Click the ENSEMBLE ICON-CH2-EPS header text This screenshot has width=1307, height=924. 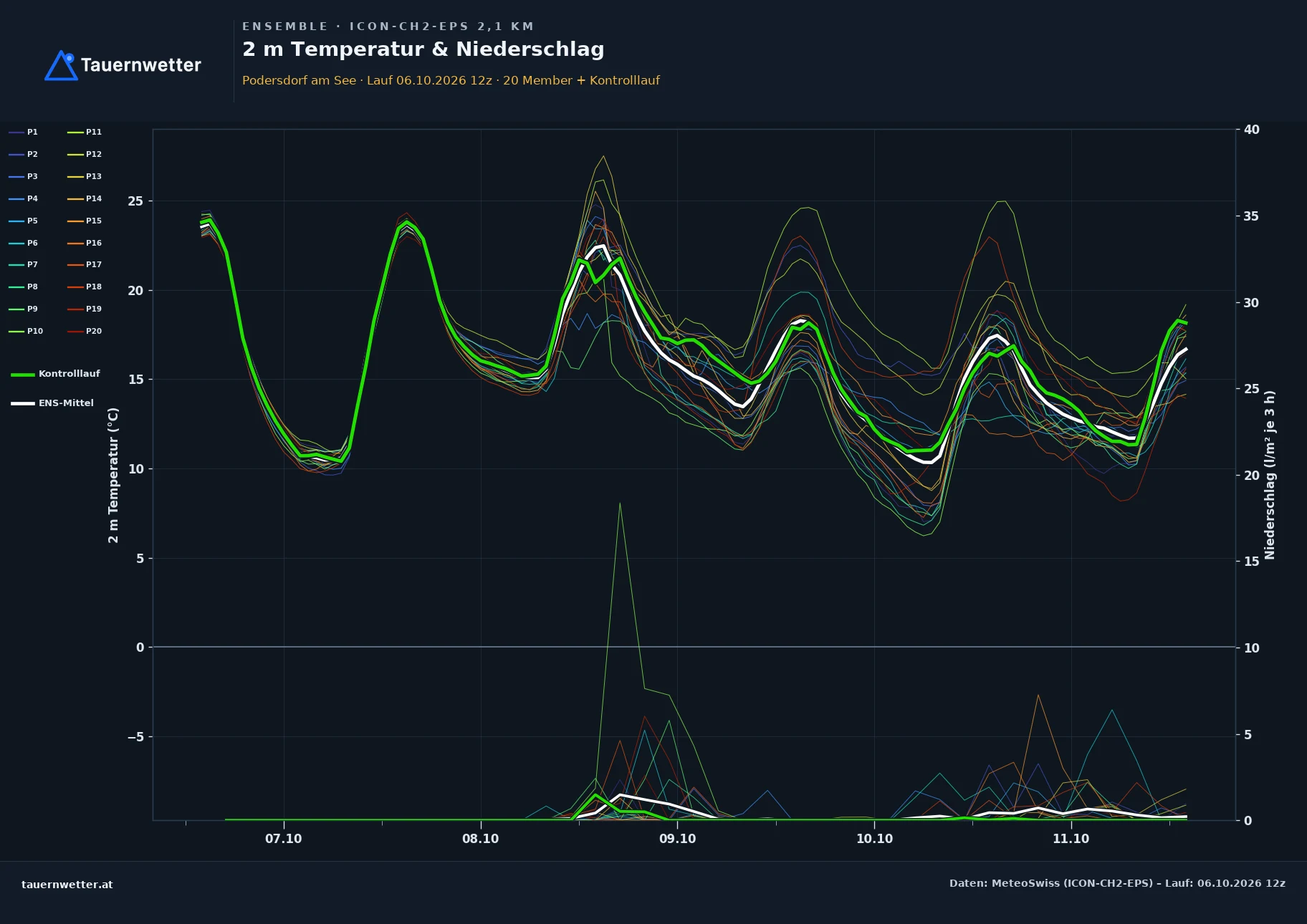pyautogui.click(x=388, y=27)
